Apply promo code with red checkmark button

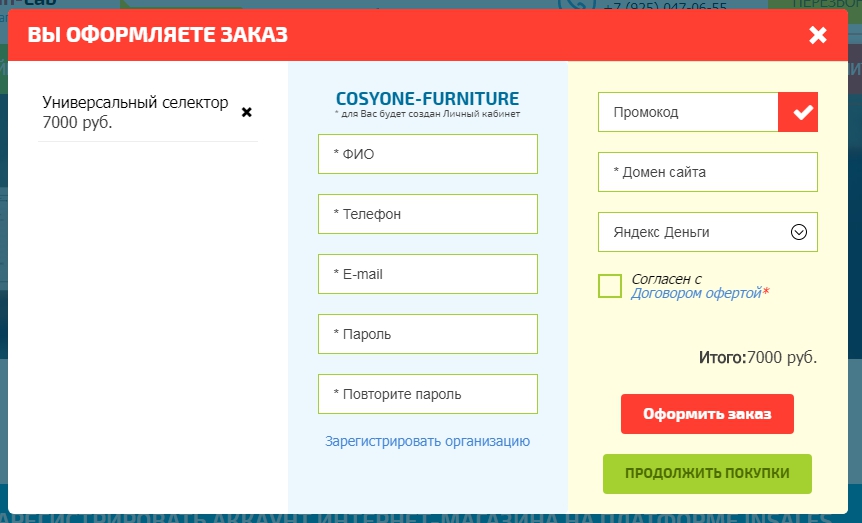798,112
